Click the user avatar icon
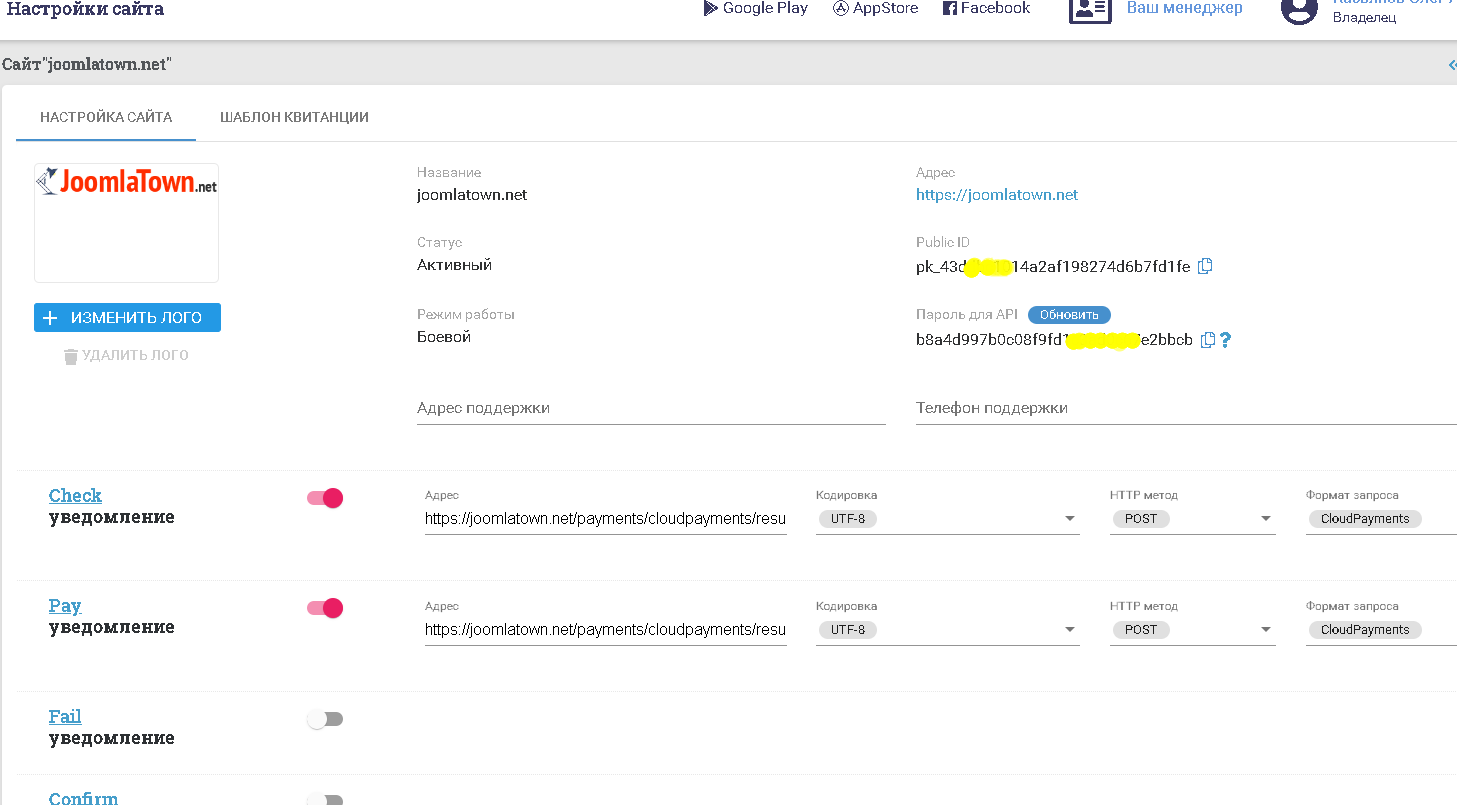1457x805 pixels. [1299, 10]
